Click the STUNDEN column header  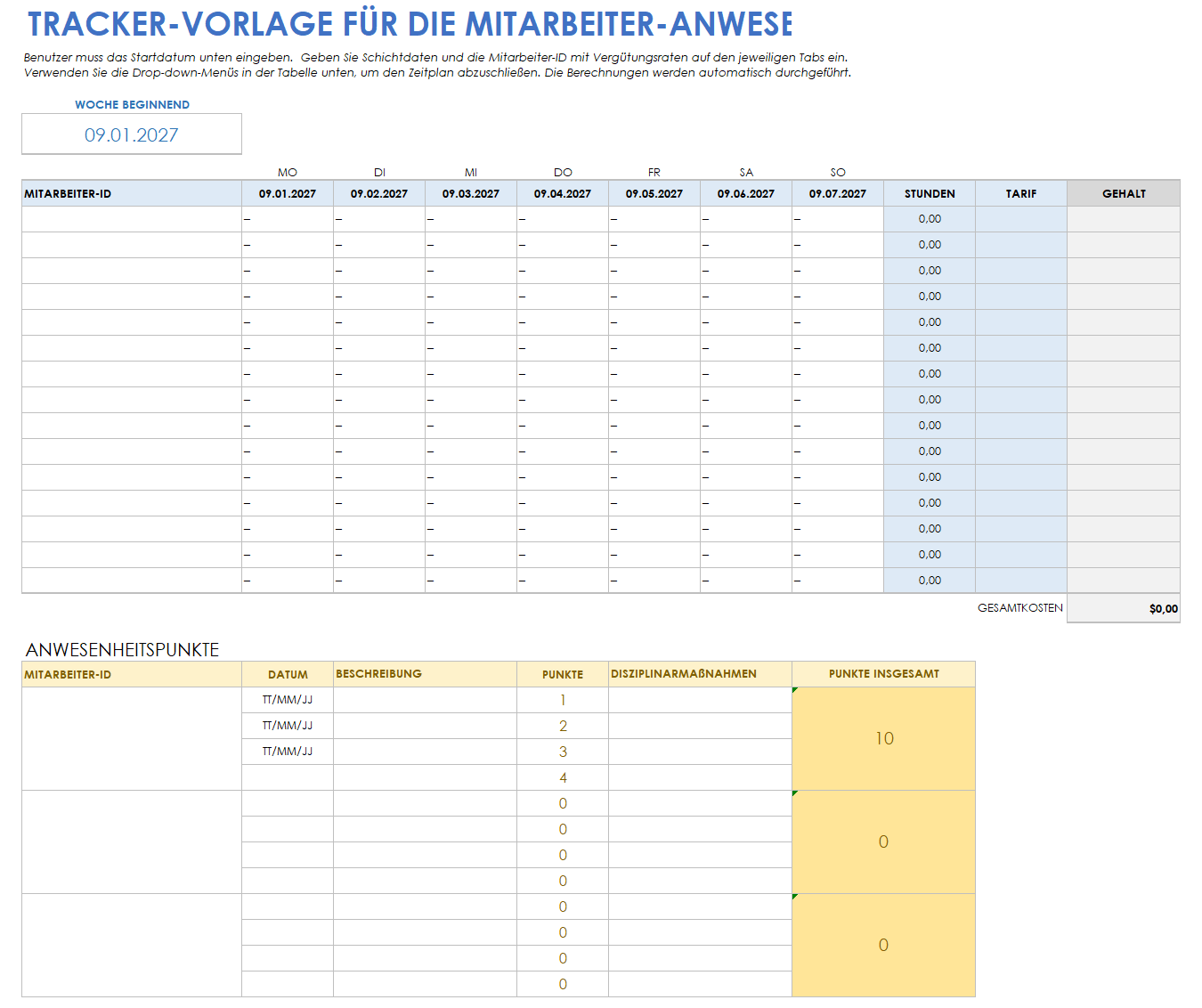pos(930,193)
